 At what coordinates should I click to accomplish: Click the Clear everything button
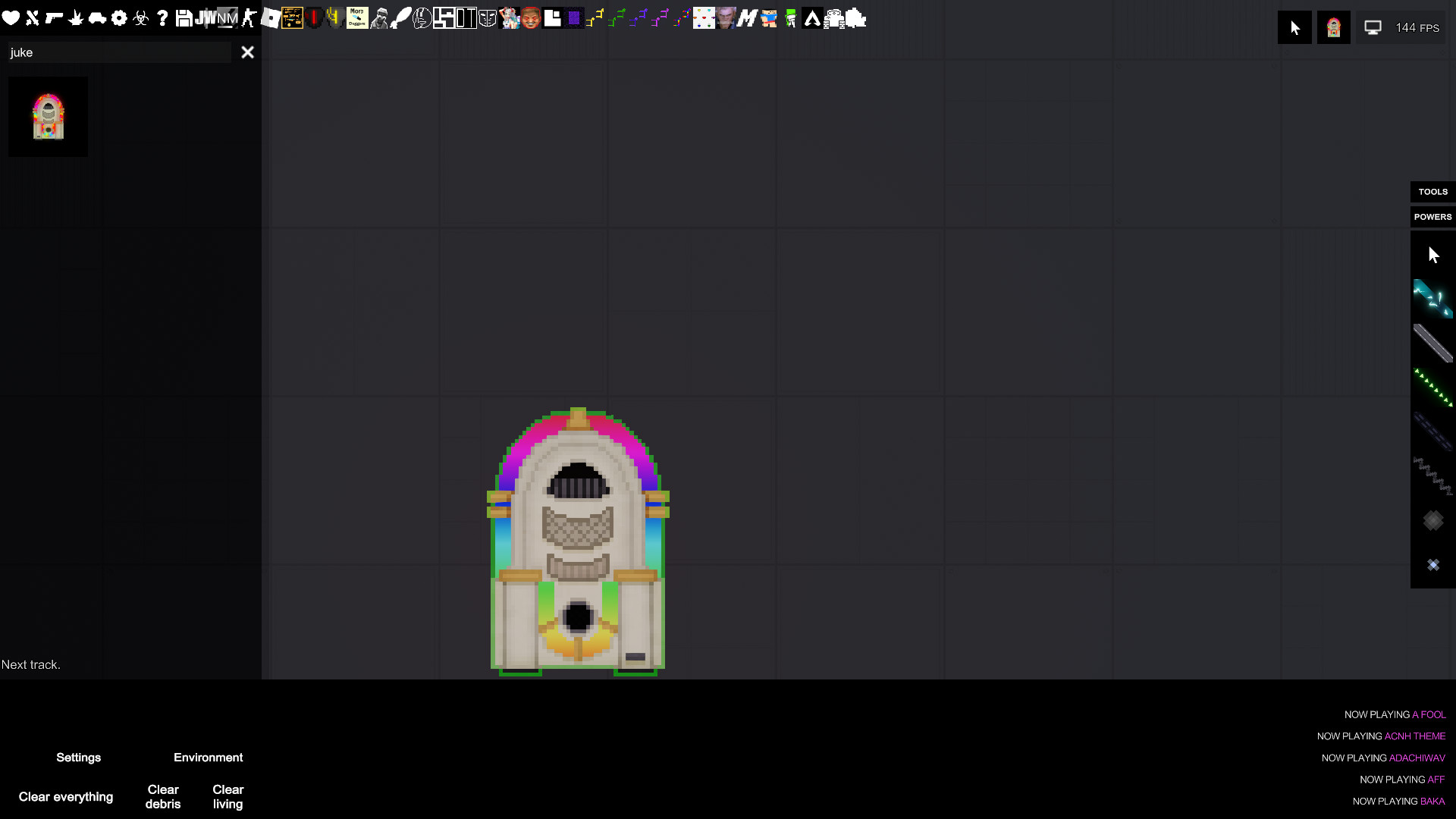pyautogui.click(x=66, y=796)
